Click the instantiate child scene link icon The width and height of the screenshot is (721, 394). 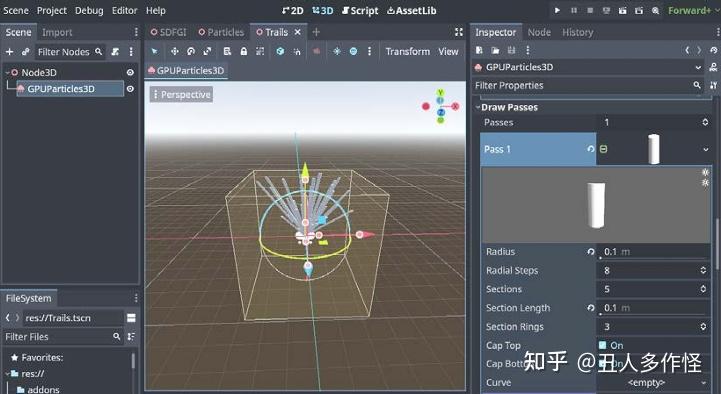[25, 52]
